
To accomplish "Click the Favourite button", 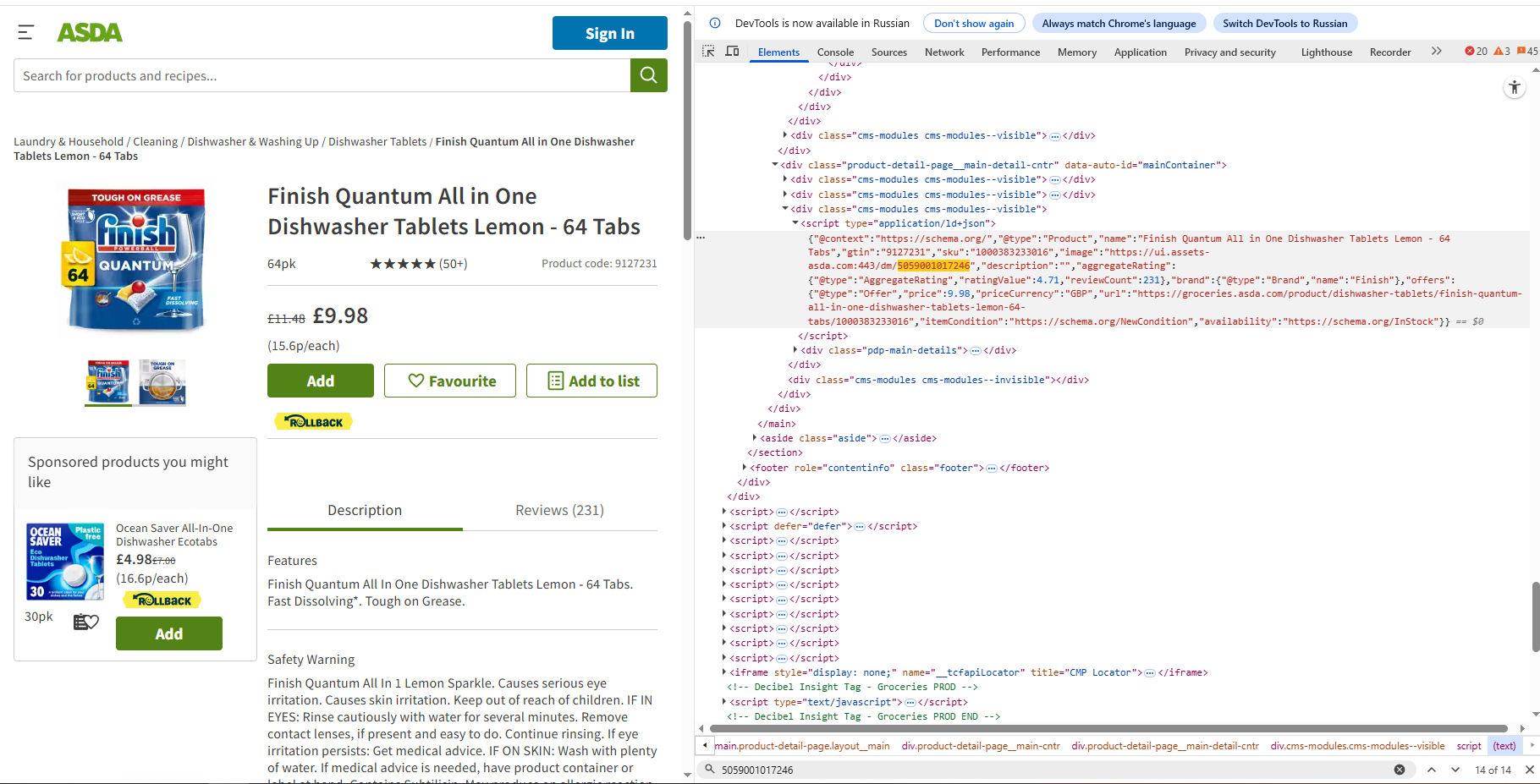I will [x=450, y=381].
